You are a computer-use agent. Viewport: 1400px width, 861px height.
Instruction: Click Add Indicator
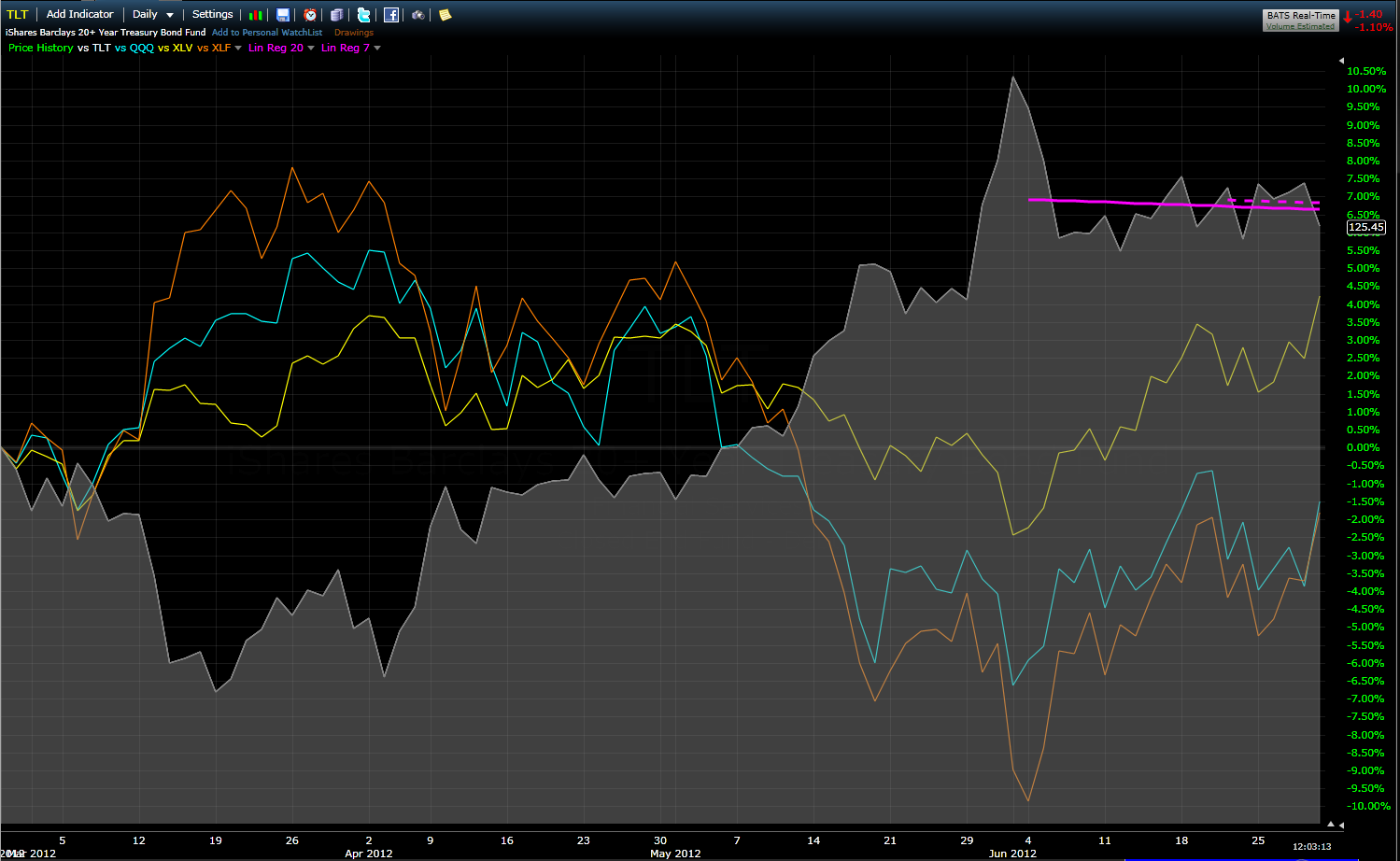coord(79,14)
